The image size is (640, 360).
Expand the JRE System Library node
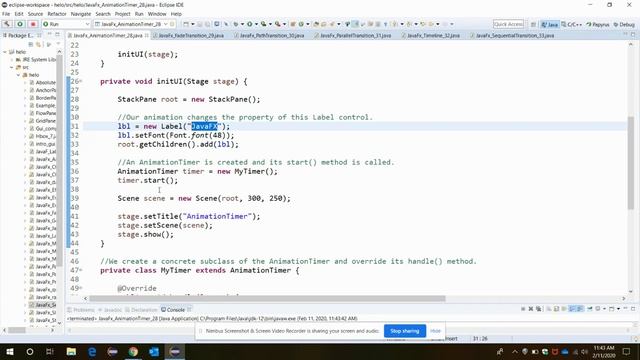(x=12, y=60)
